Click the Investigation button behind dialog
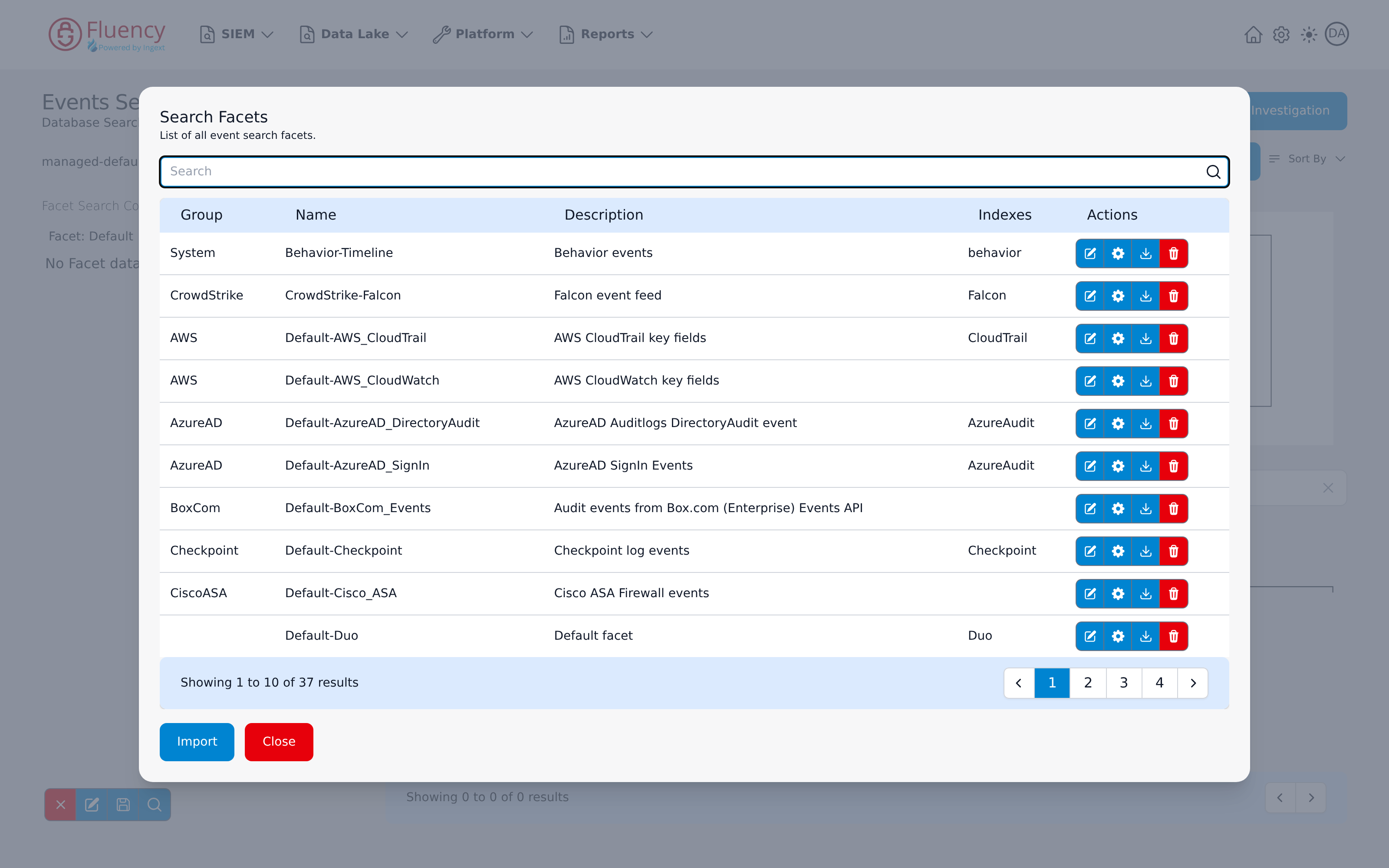The image size is (1389, 868). pyautogui.click(x=1298, y=111)
